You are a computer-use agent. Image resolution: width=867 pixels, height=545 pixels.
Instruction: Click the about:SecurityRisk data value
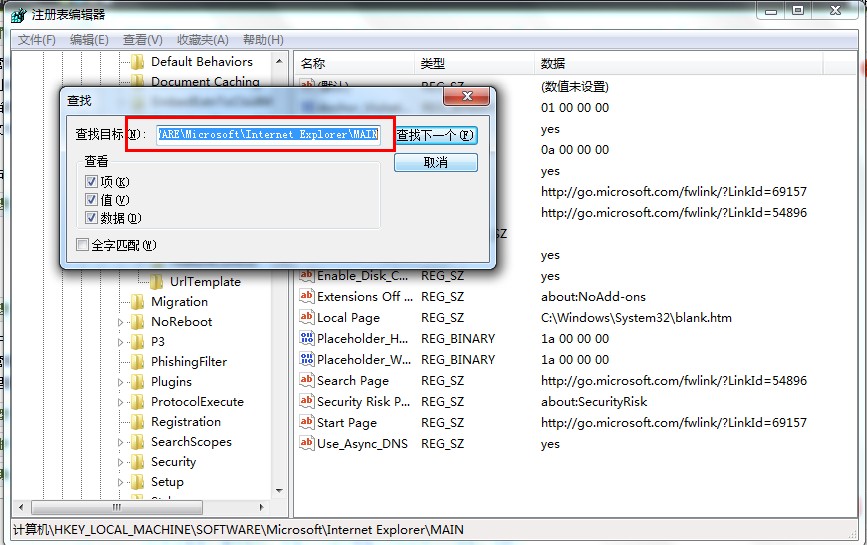pyautogui.click(x=594, y=401)
